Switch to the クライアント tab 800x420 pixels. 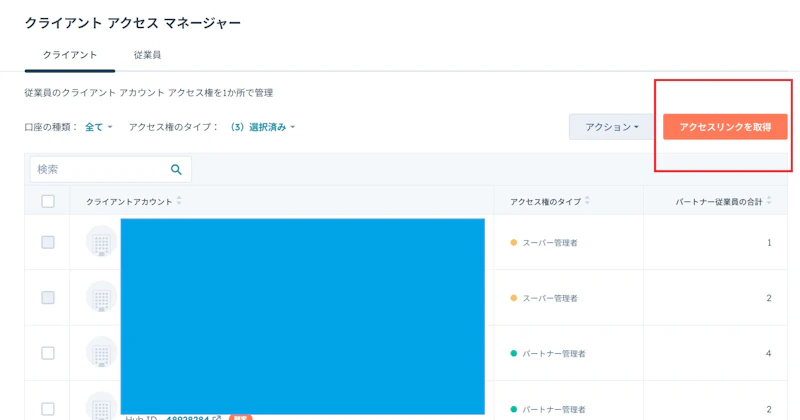click(x=70, y=55)
